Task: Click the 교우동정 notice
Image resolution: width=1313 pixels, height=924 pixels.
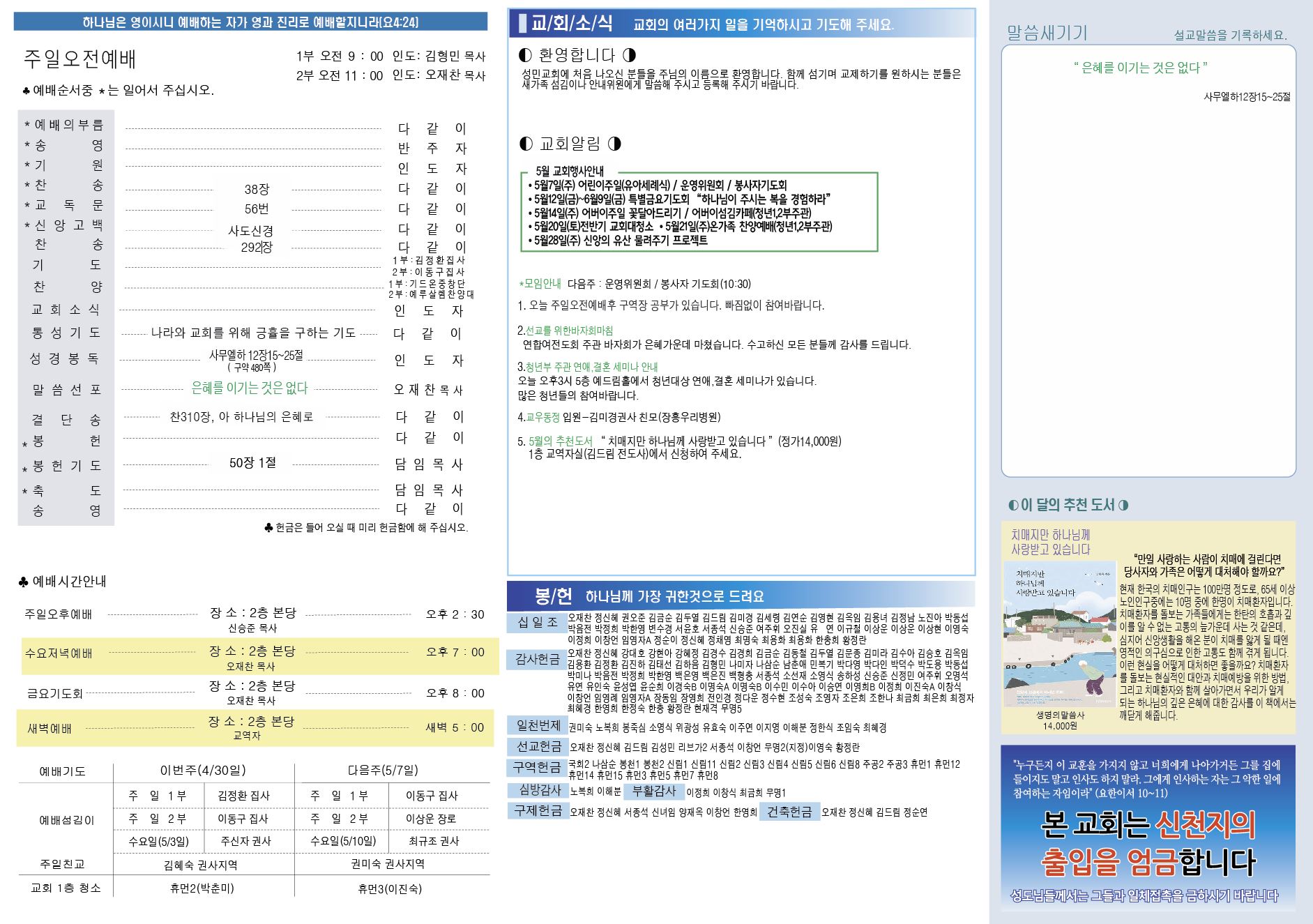Action: tap(619, 417)
